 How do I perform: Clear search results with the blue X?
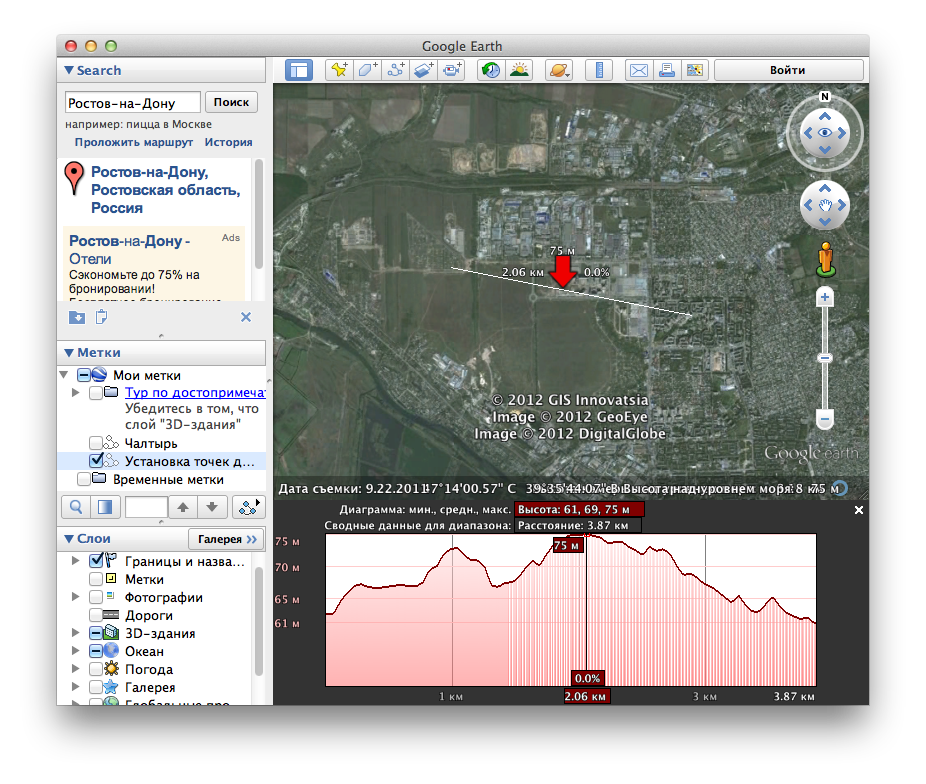[246, 317]
